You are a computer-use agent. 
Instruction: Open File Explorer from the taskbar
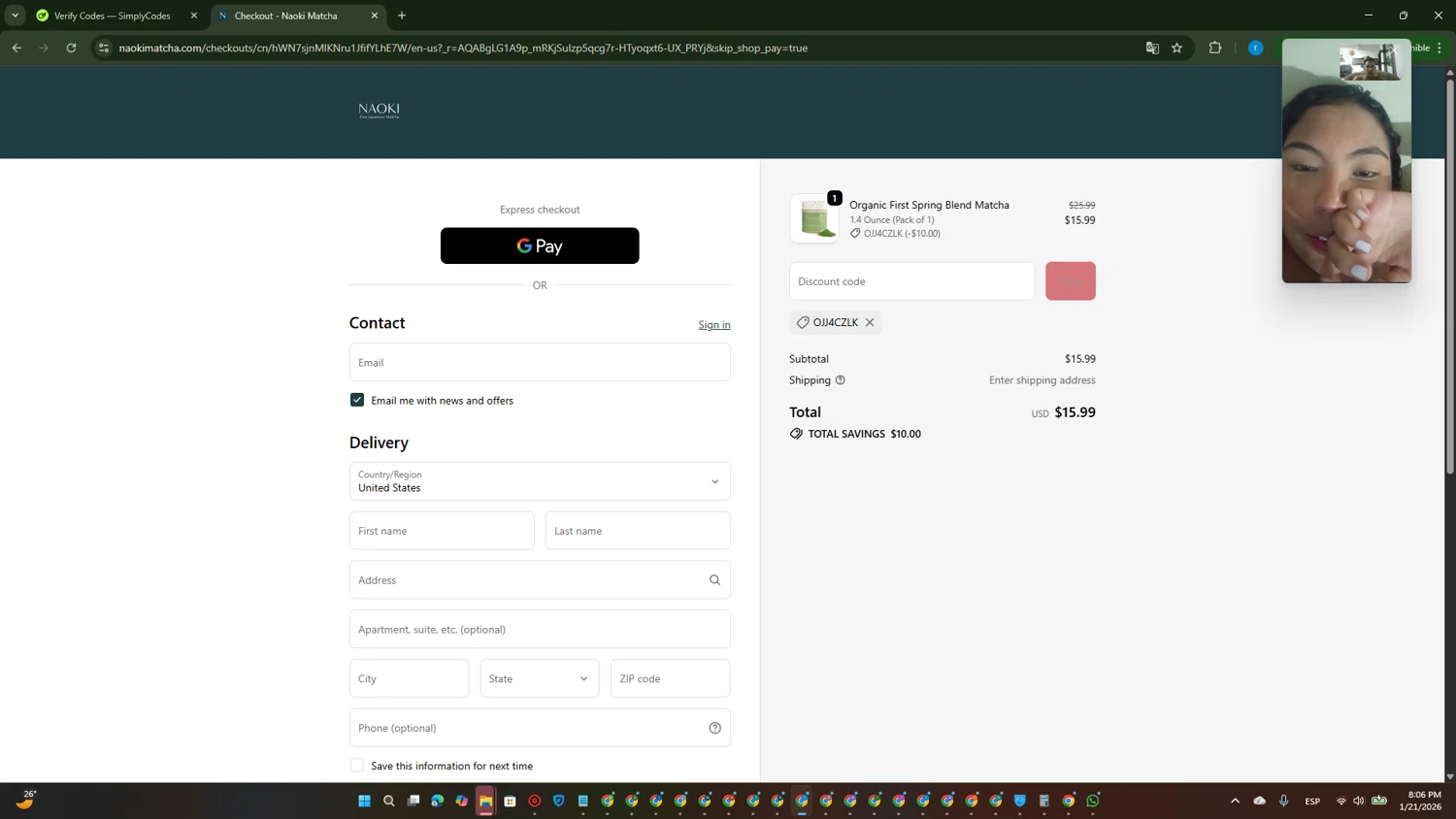[485, 801]
